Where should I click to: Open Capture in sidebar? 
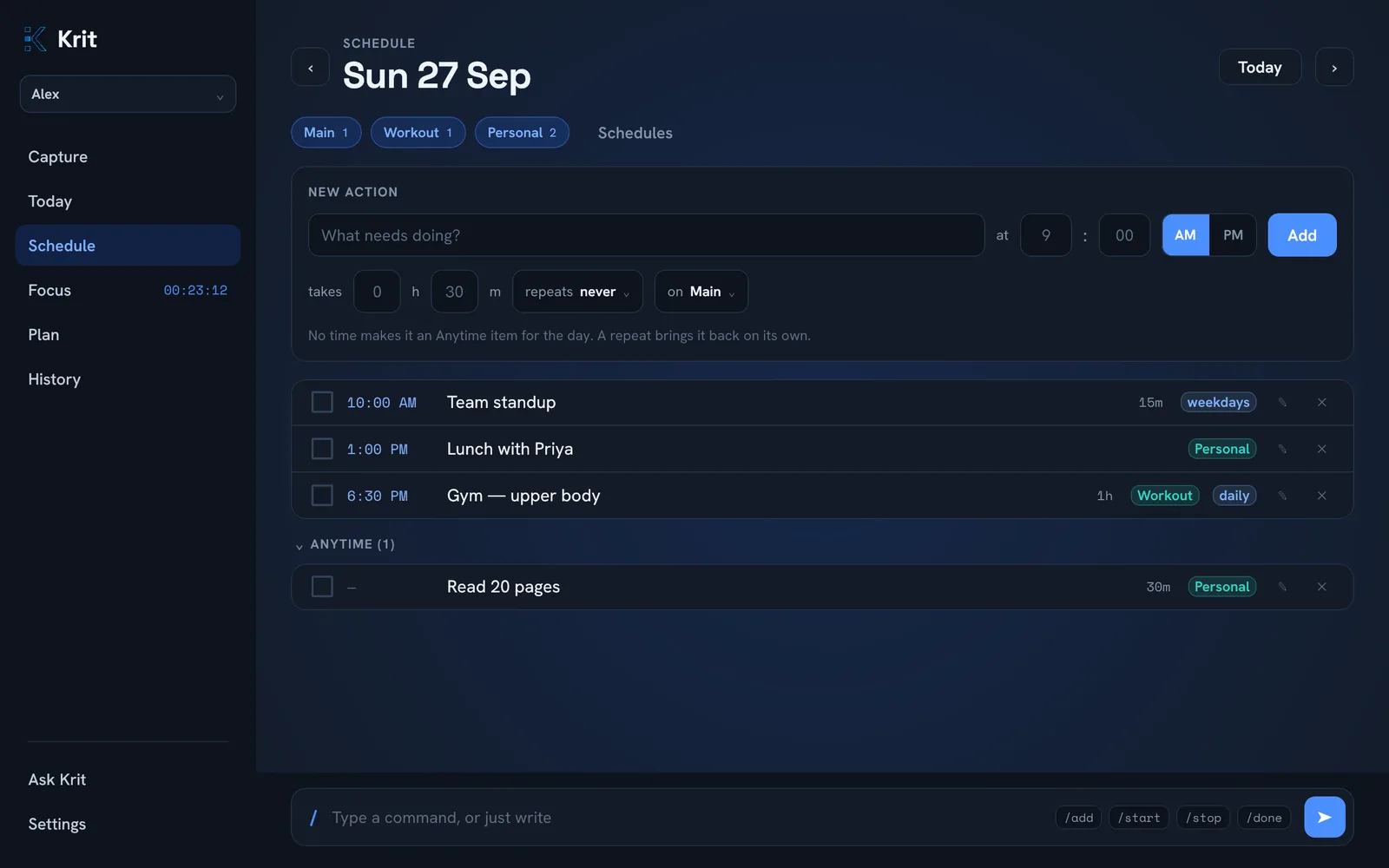click(x=128, y=157)
